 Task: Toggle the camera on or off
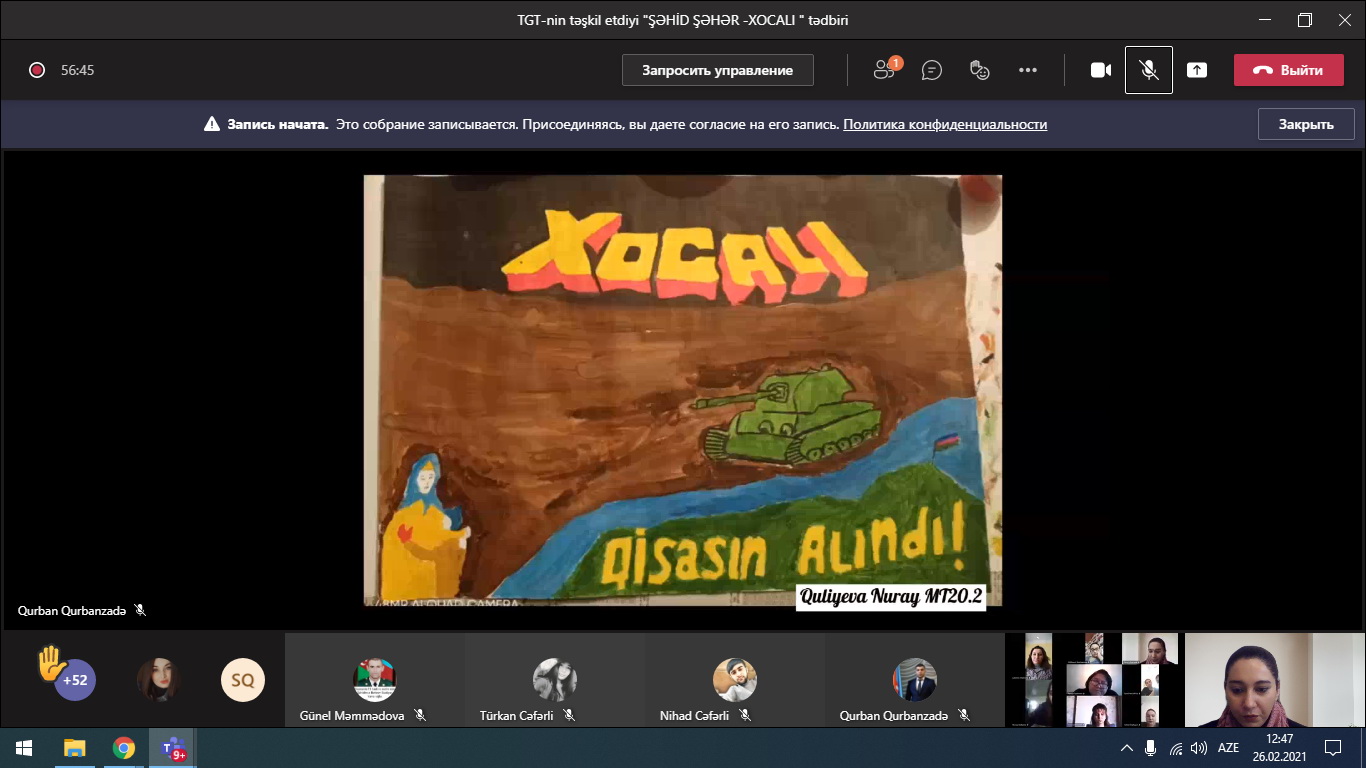coord(1101,70)
